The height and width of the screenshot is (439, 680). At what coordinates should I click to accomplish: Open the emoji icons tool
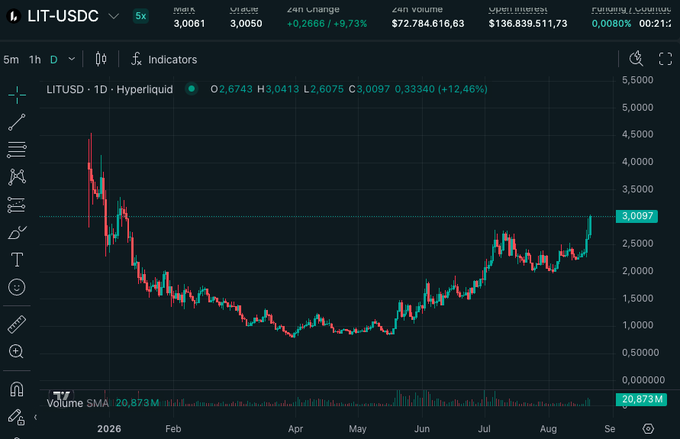coord(17,287)
